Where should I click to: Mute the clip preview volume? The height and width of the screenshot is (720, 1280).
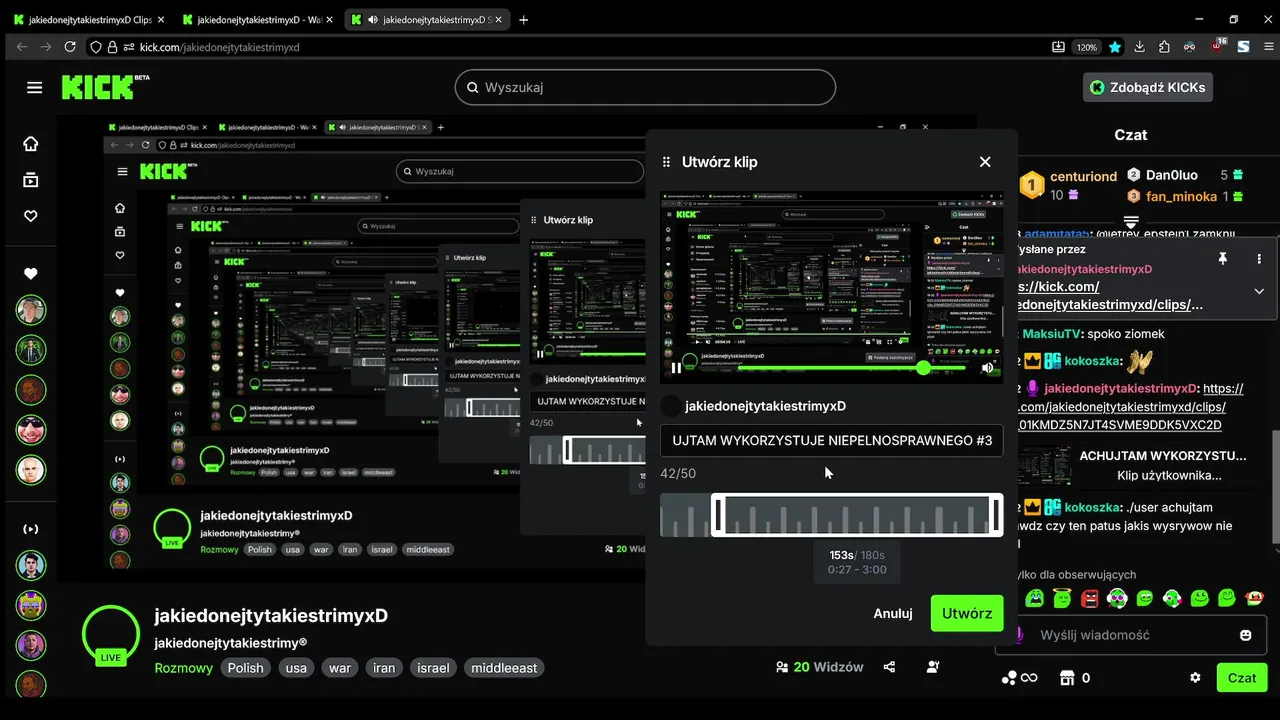[x=988, y=368]
